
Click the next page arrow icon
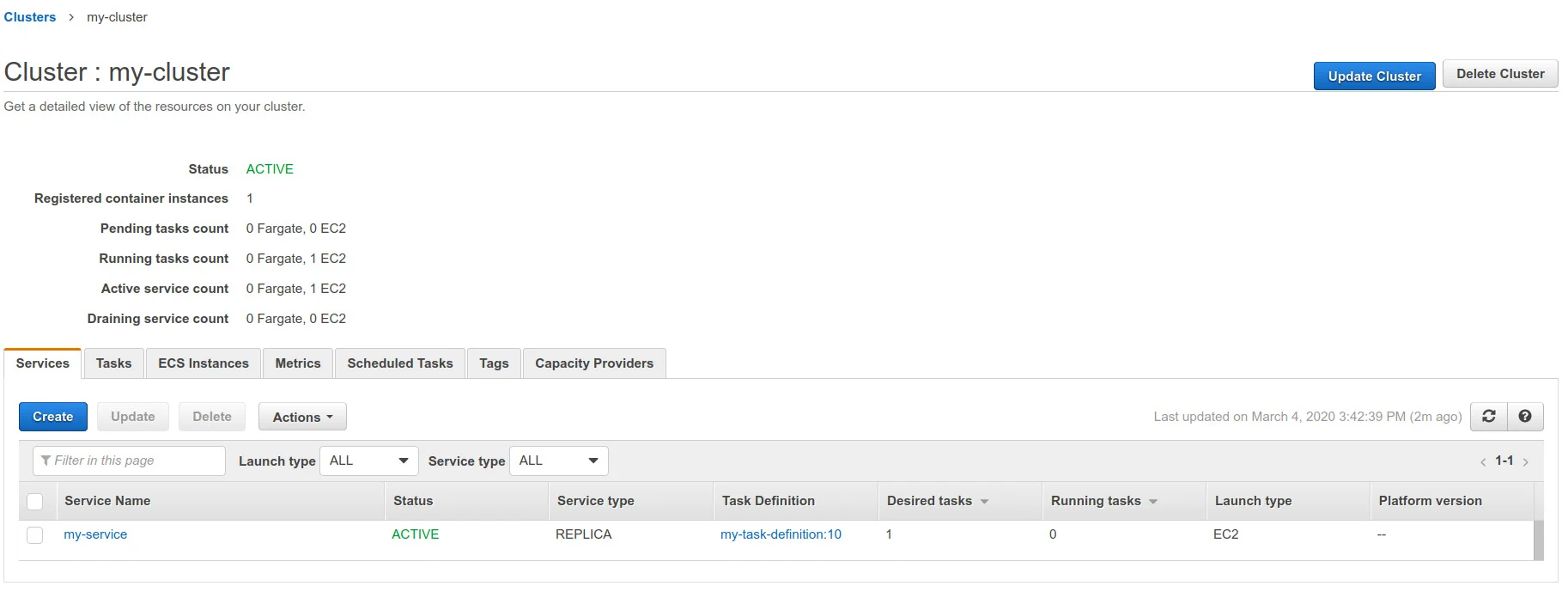1526,462
